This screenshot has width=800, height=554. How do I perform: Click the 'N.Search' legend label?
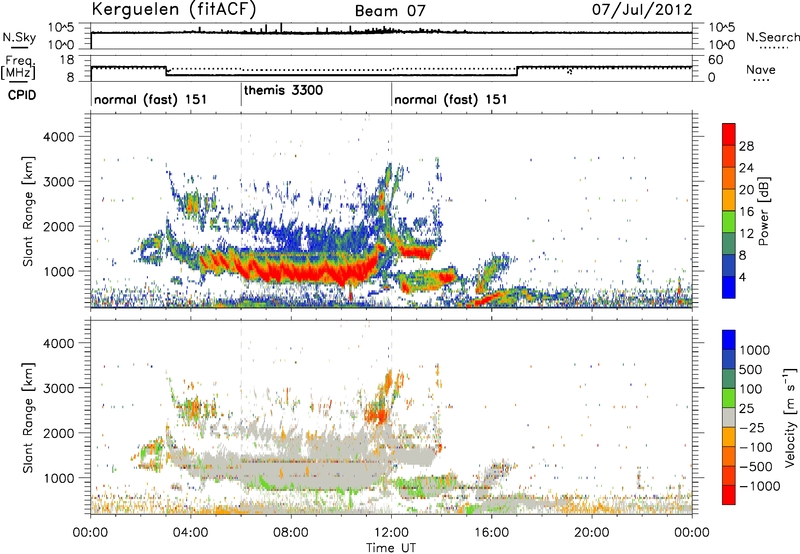pos(772,37)
